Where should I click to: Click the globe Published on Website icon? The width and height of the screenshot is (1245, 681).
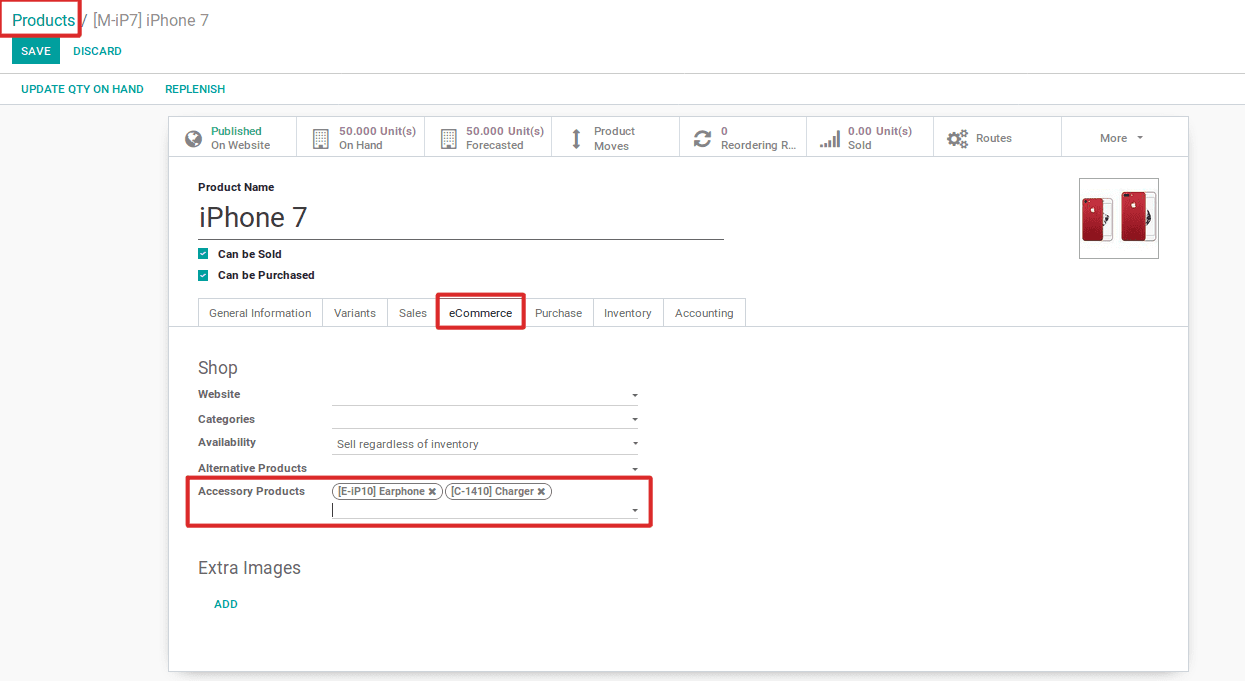pos(194,138)
